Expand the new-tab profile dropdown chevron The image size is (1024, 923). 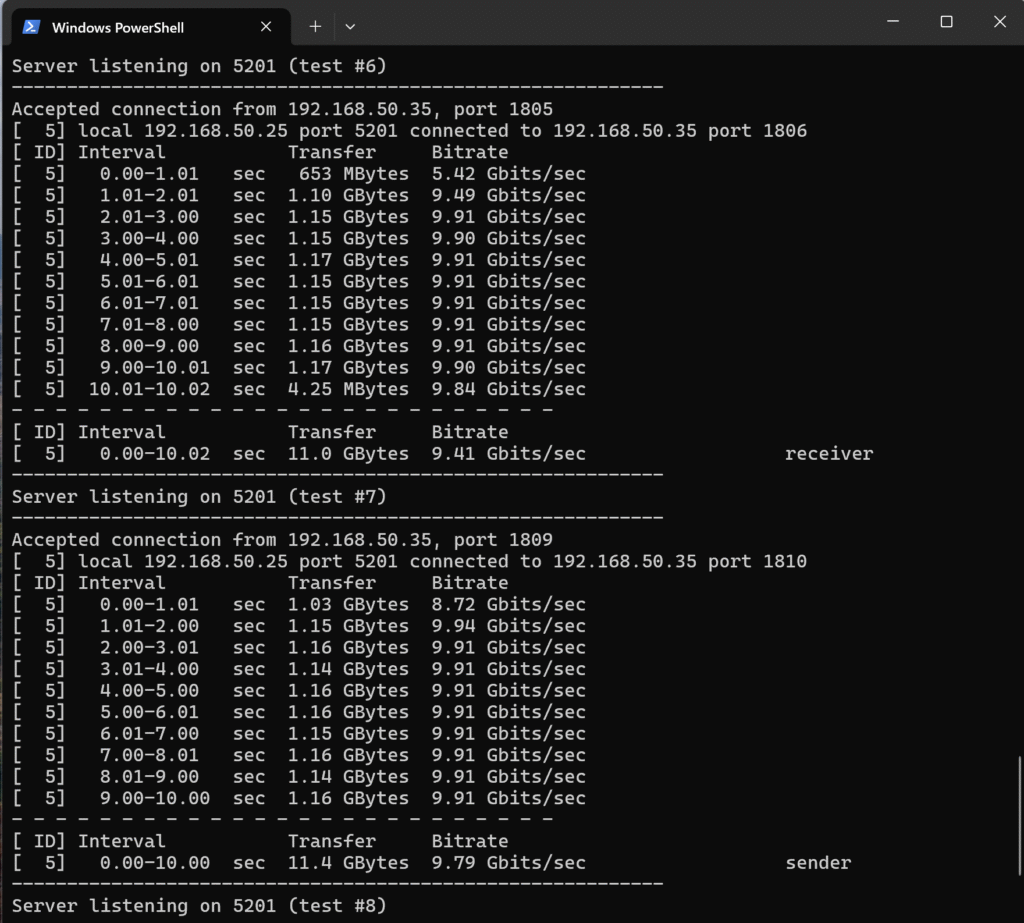click(x=350, y=27)
